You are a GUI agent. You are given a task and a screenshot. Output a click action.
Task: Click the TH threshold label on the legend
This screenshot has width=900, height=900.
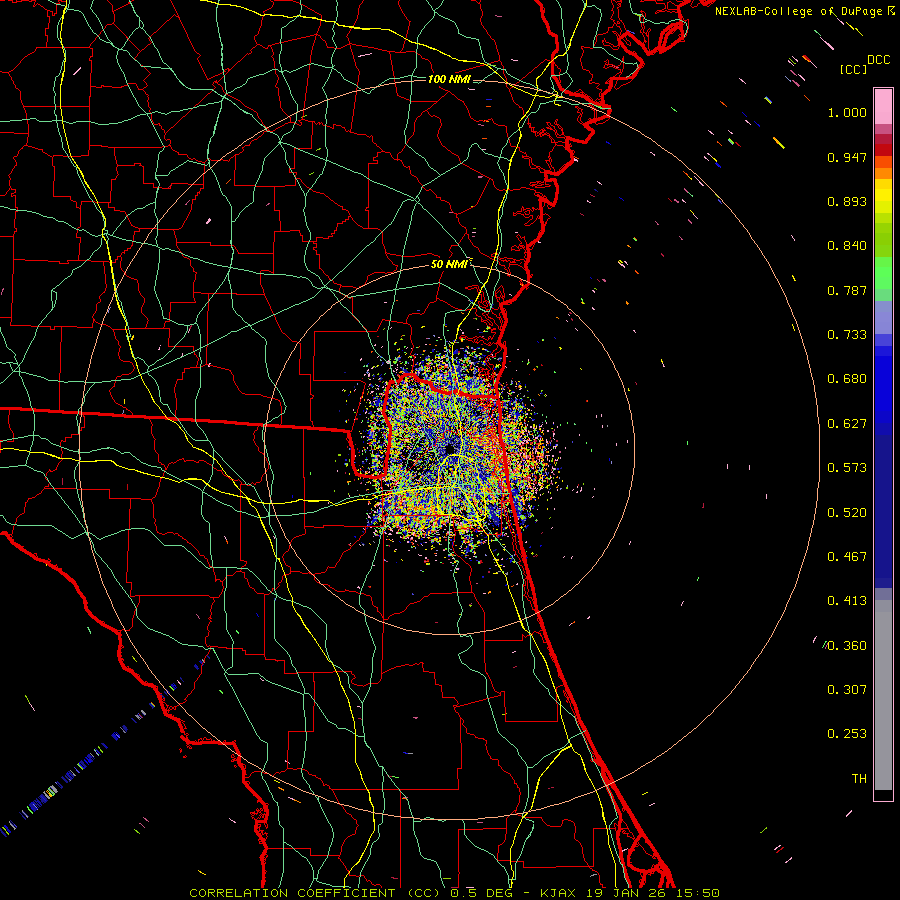(859, 779)
